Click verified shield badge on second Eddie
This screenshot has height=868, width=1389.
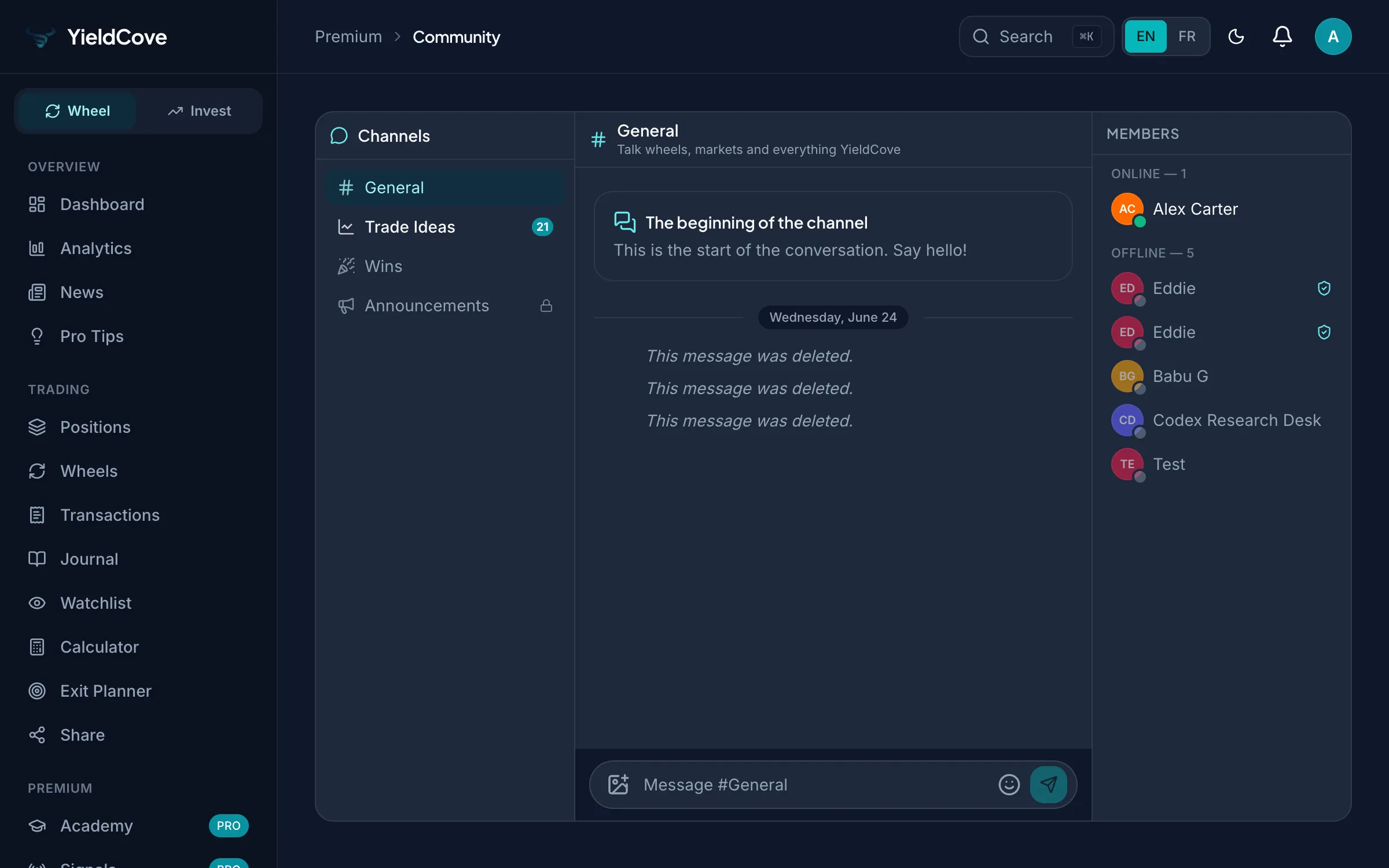click(1324, 332)
